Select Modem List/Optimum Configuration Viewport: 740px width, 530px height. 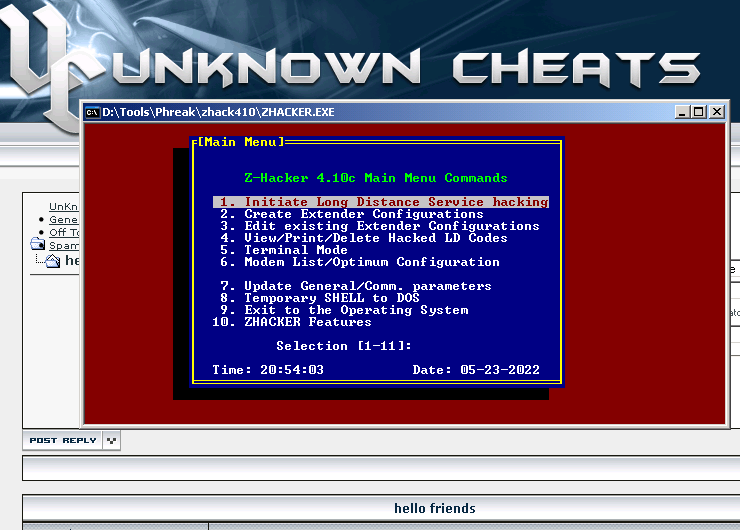(360, 262)
